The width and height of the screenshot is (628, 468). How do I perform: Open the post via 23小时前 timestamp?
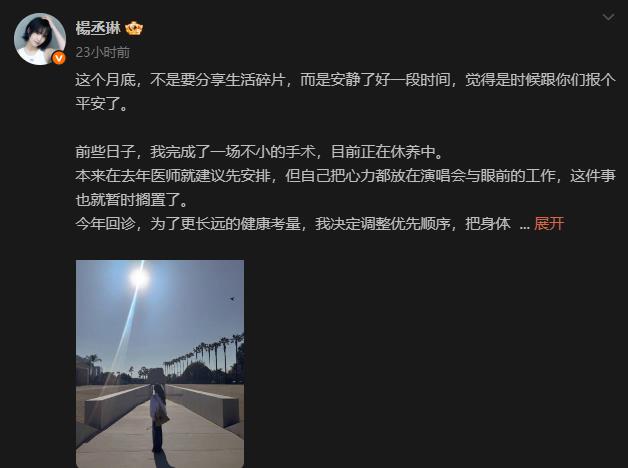click(103, 52)
